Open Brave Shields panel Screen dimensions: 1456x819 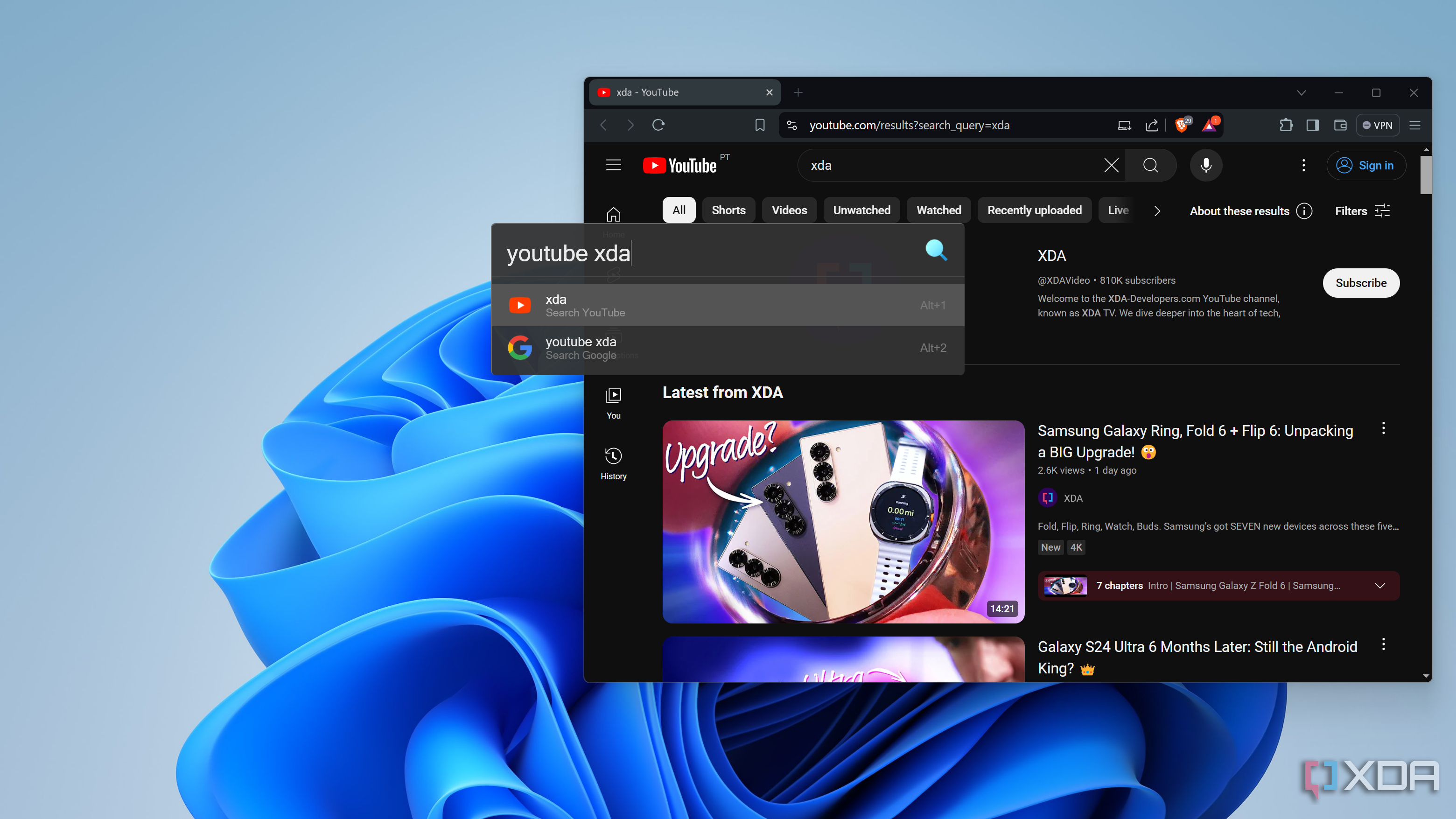[x=1183, y=124]
